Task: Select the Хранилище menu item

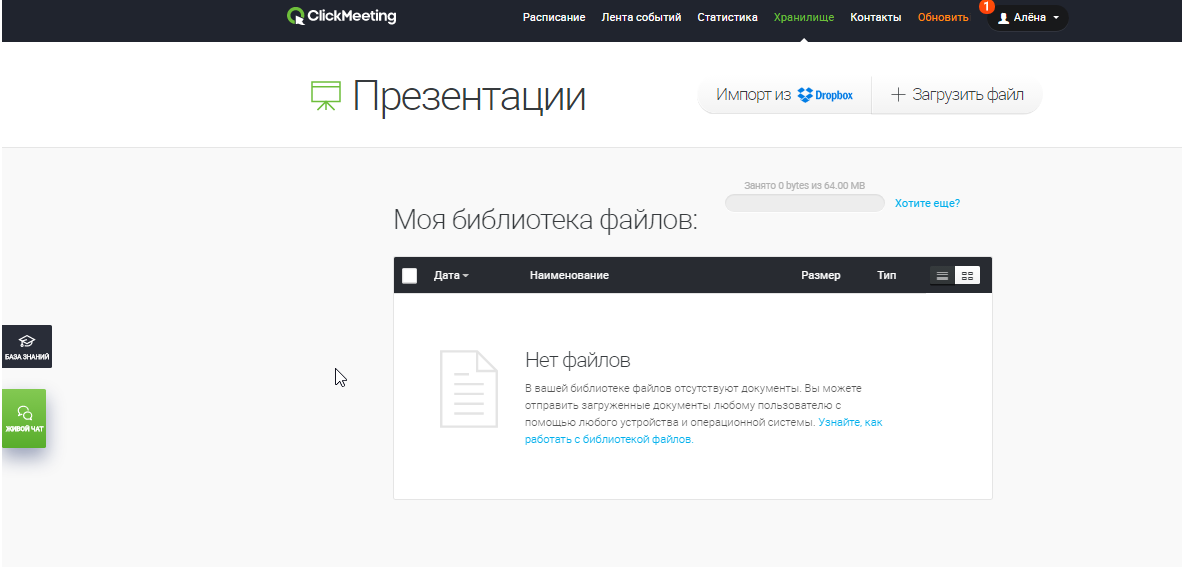Action: (804, 17)
